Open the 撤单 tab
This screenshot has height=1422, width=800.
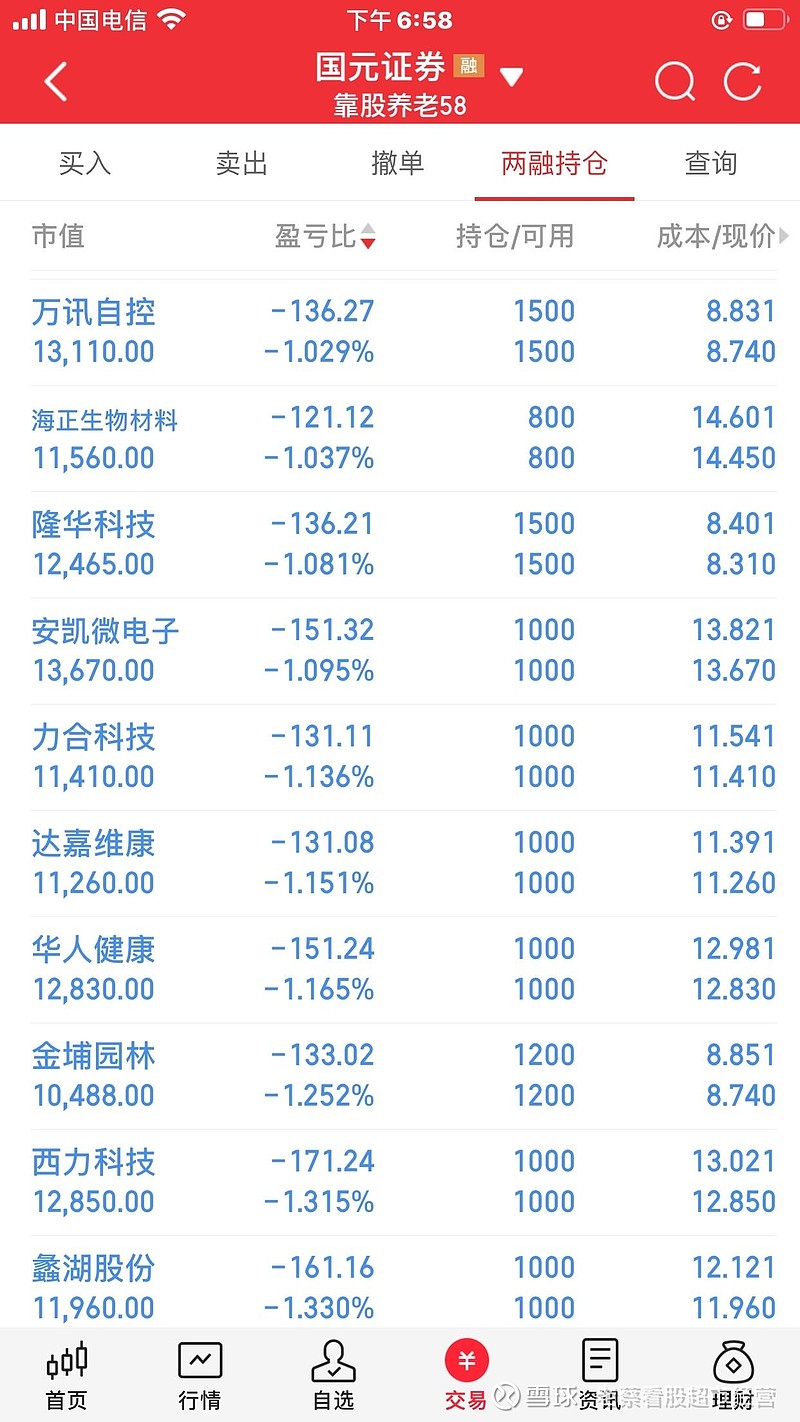pos(398,163)
